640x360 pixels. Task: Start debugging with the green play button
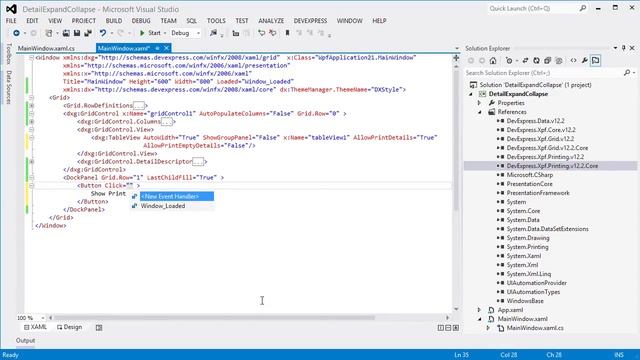142,33
